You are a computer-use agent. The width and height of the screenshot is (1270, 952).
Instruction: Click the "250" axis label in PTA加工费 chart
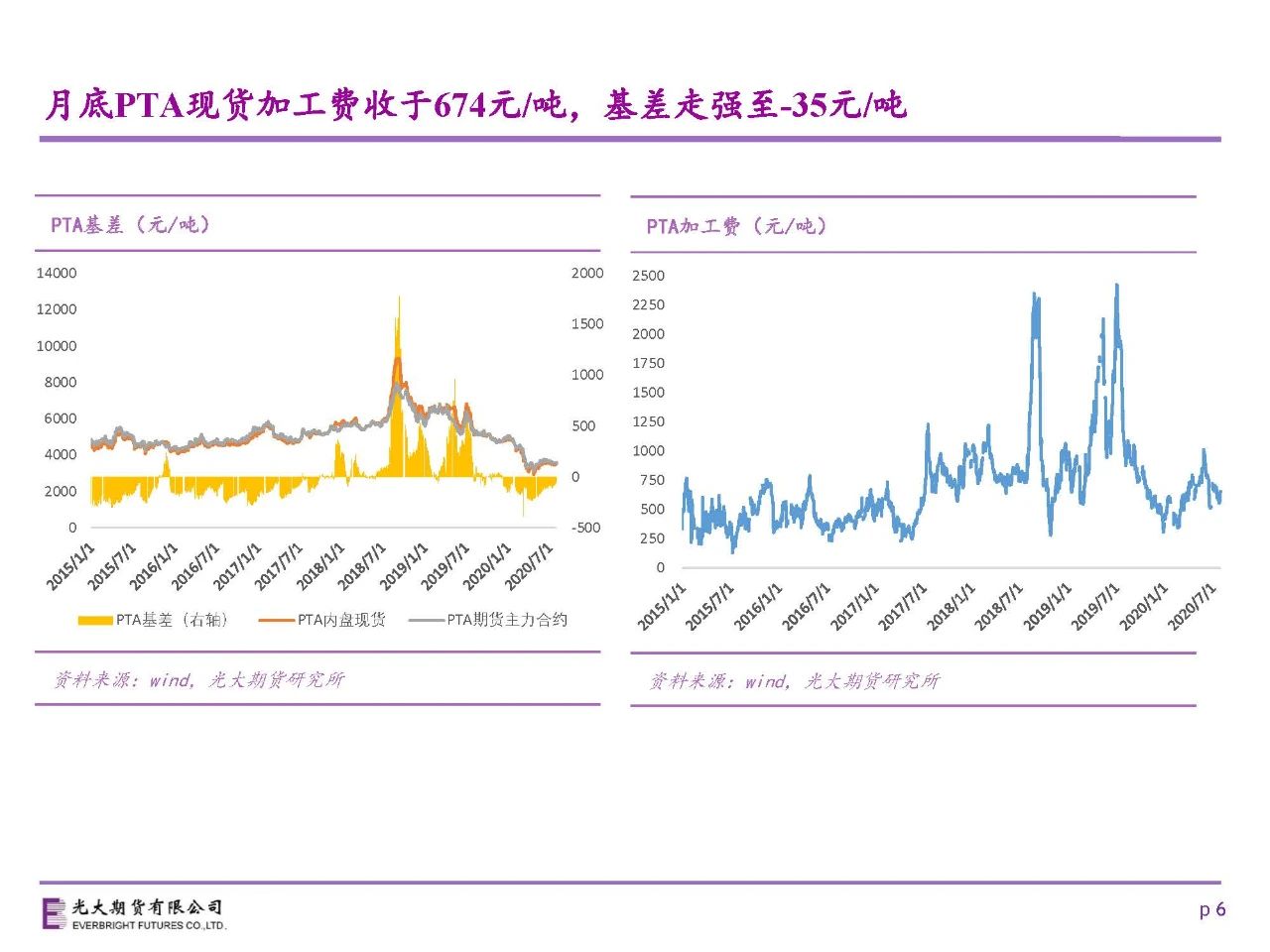coord(653,538)
